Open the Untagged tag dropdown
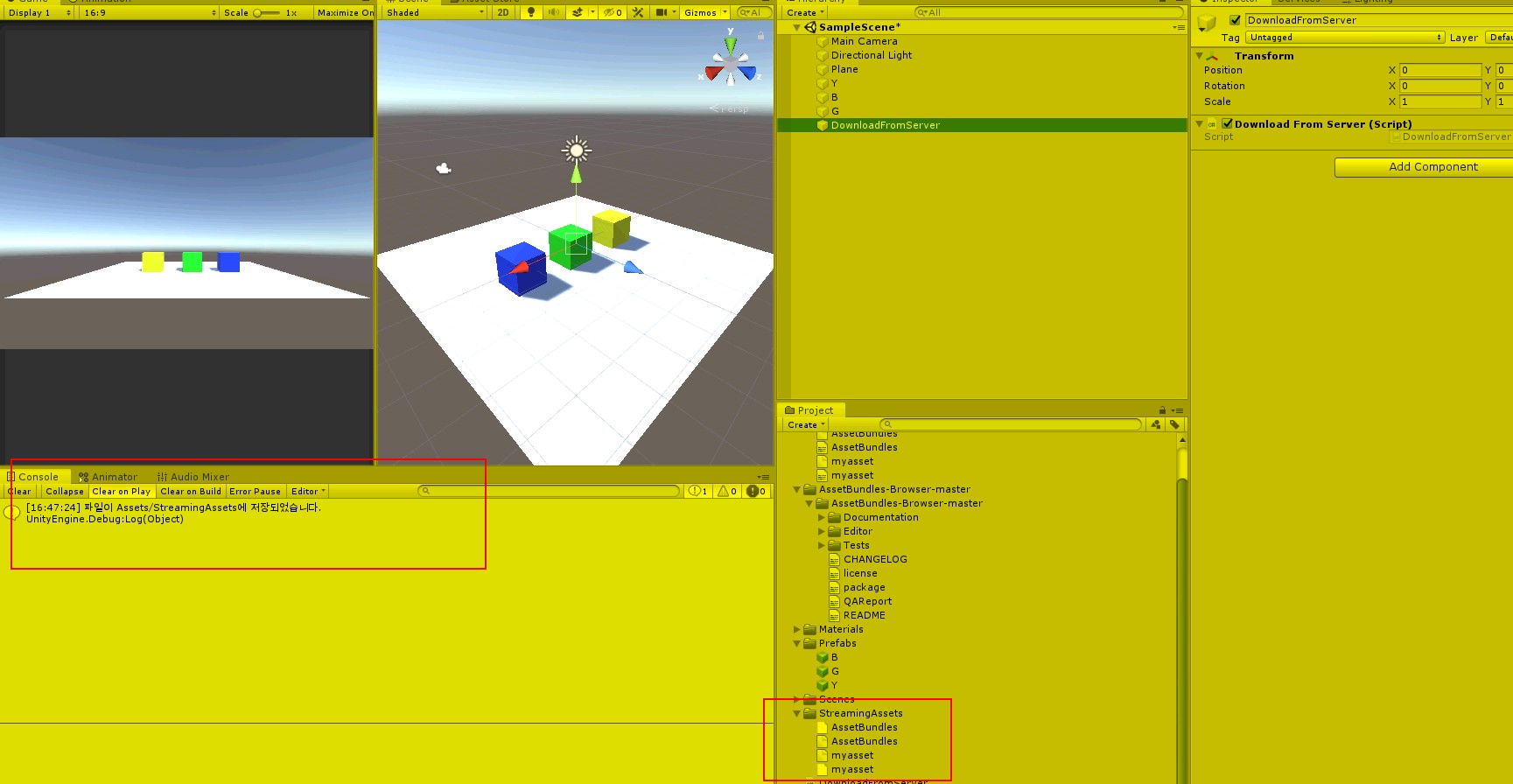 (x=1346, y=38)
